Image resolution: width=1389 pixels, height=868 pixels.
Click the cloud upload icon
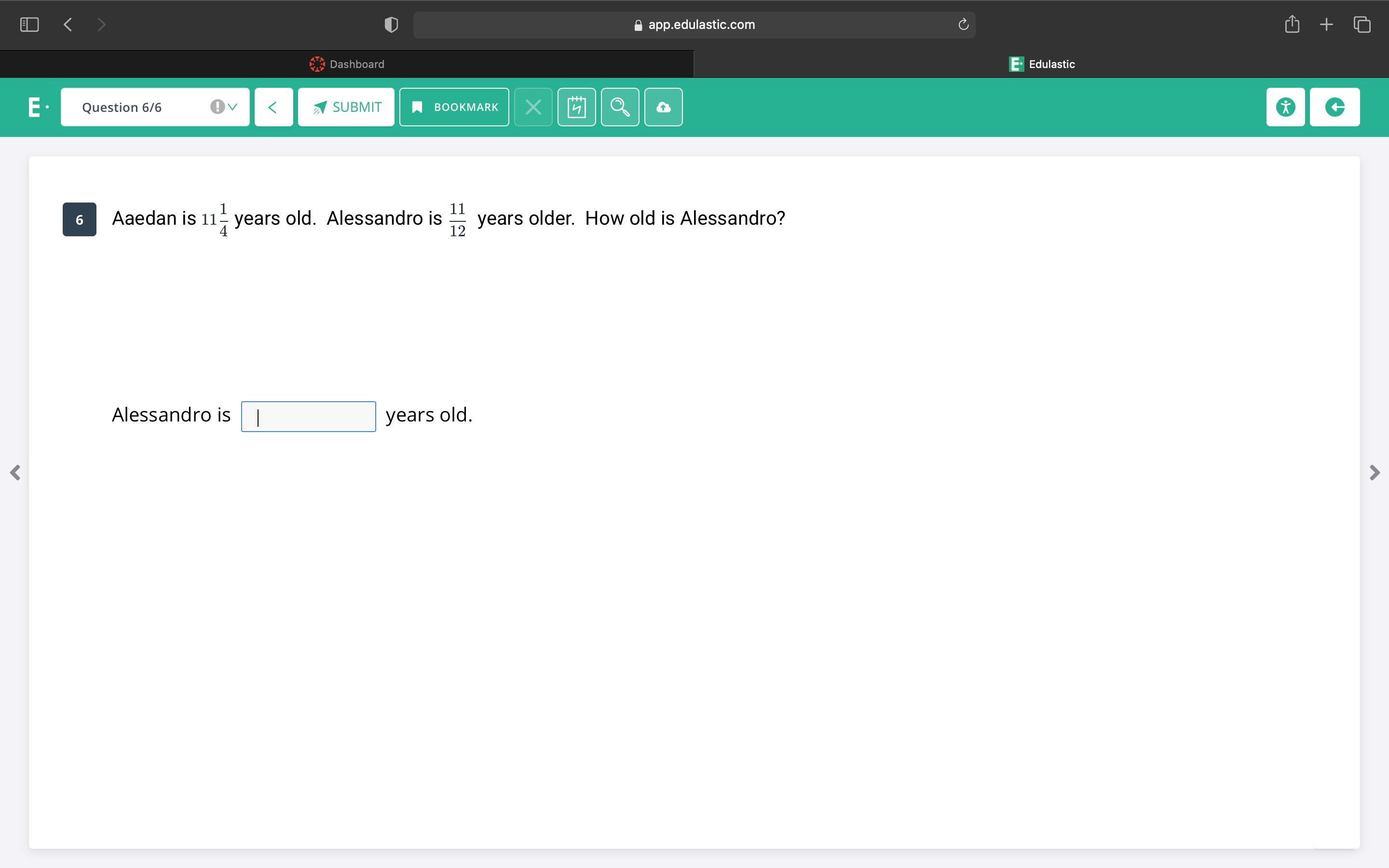[x=663, y=108]
